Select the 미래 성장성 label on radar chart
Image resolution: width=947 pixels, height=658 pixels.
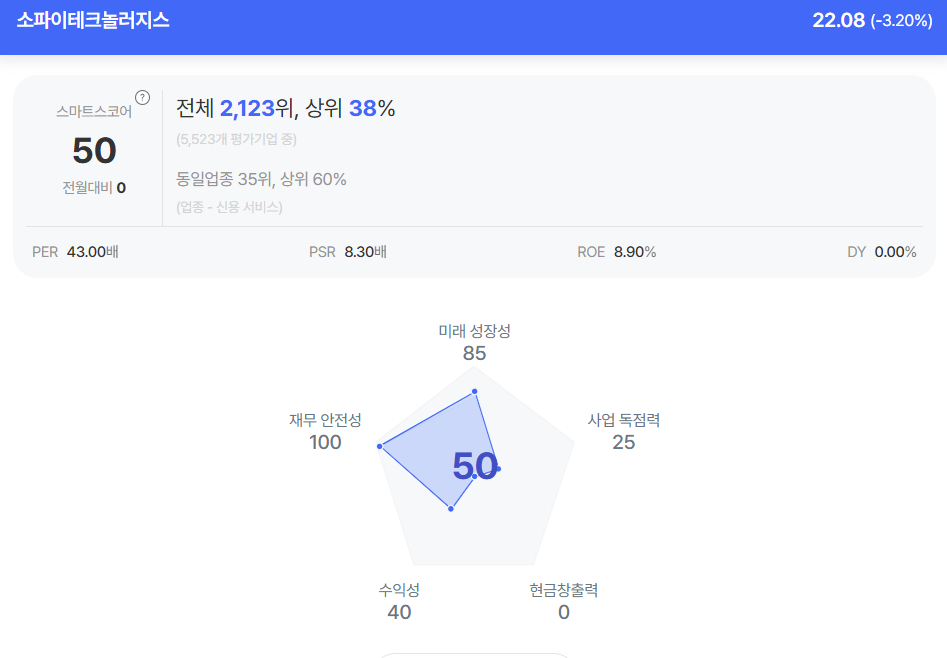coord(474,331)
